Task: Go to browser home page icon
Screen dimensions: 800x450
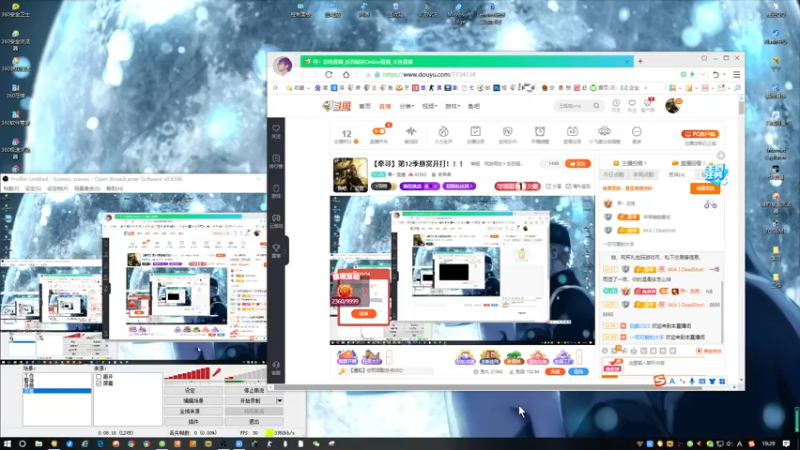Action: tap(346, 74)
